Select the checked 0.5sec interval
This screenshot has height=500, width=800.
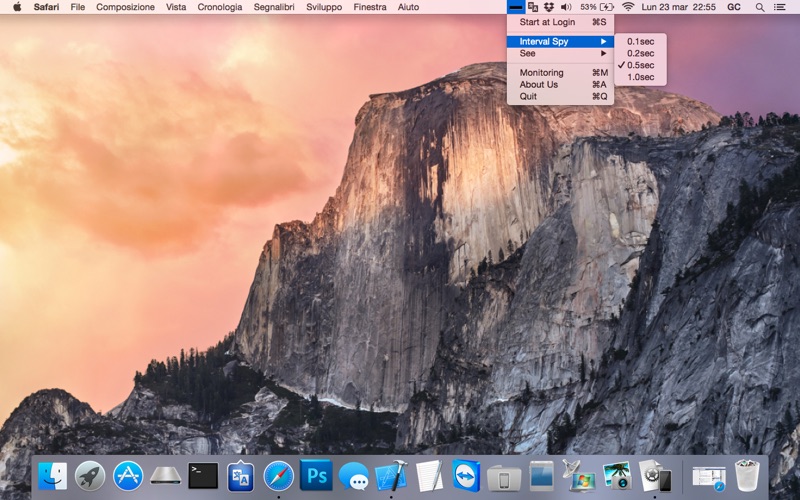point(640,65)
